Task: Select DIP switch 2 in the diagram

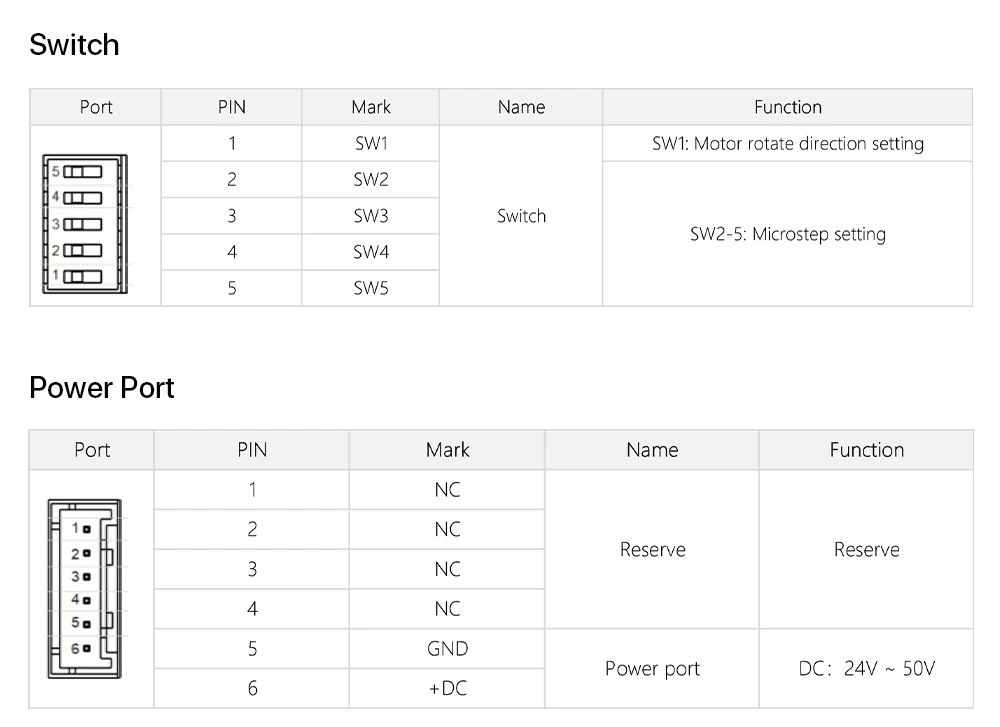Action: [x=83, y=250]
